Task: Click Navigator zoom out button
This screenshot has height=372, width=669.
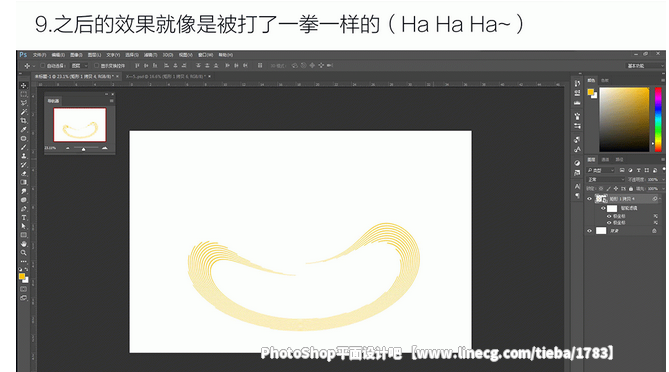Action: 67,148
